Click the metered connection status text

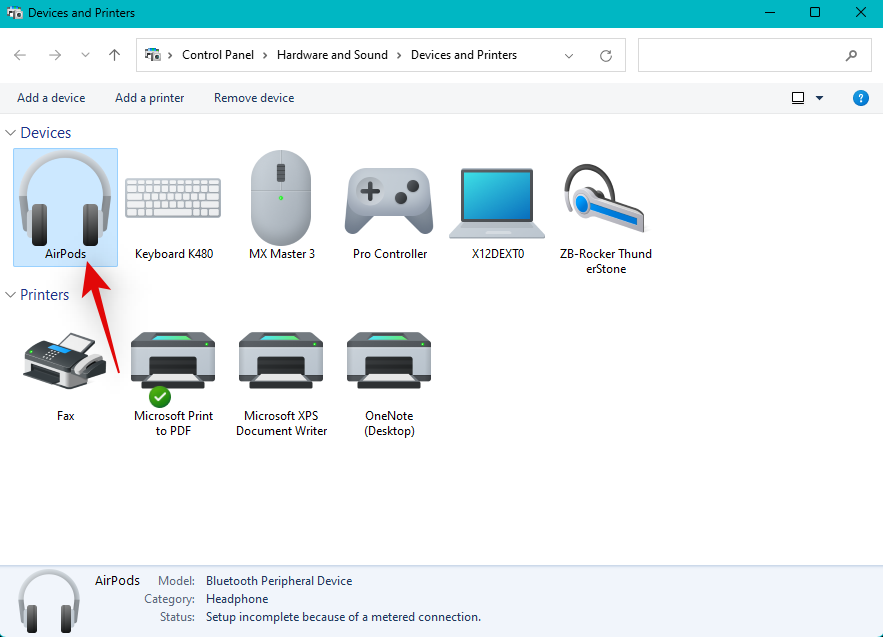344,617
